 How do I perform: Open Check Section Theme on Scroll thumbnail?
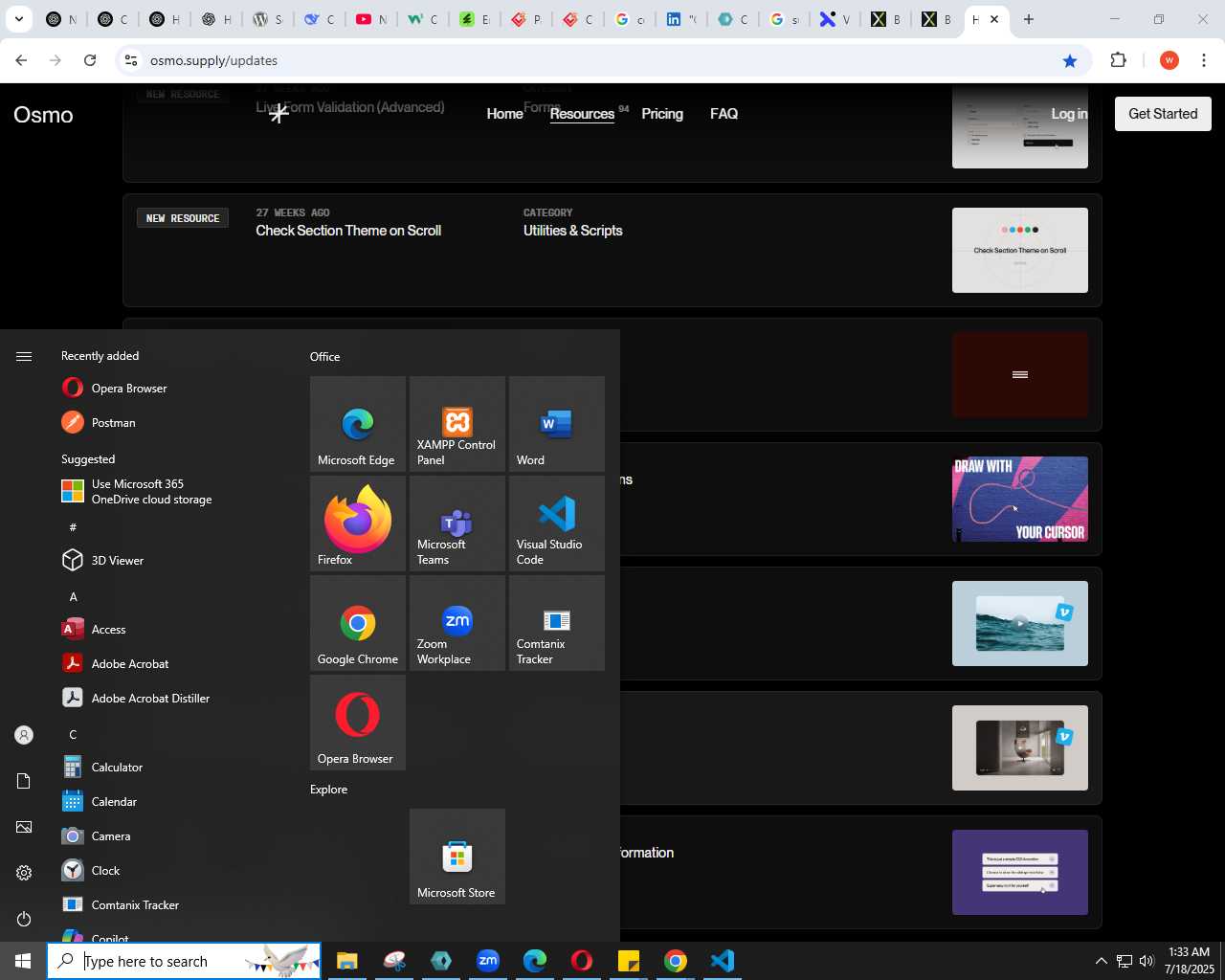1020,250
